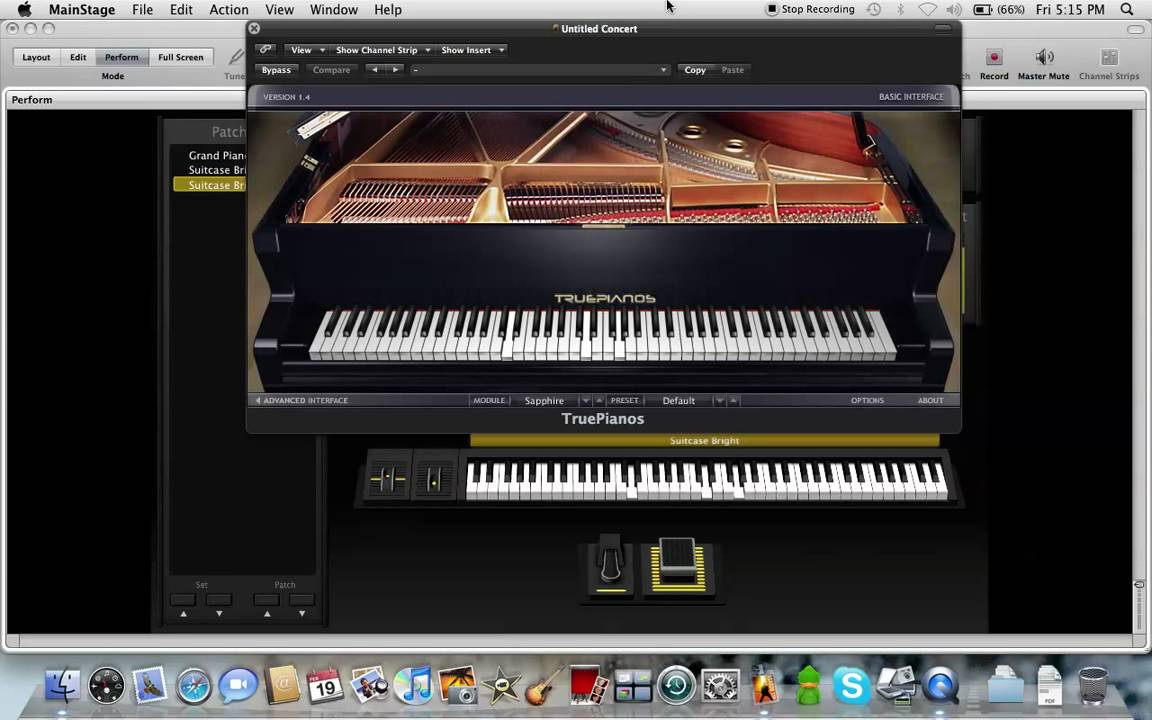Open Safari from the Dock

[x=194, y=685]
